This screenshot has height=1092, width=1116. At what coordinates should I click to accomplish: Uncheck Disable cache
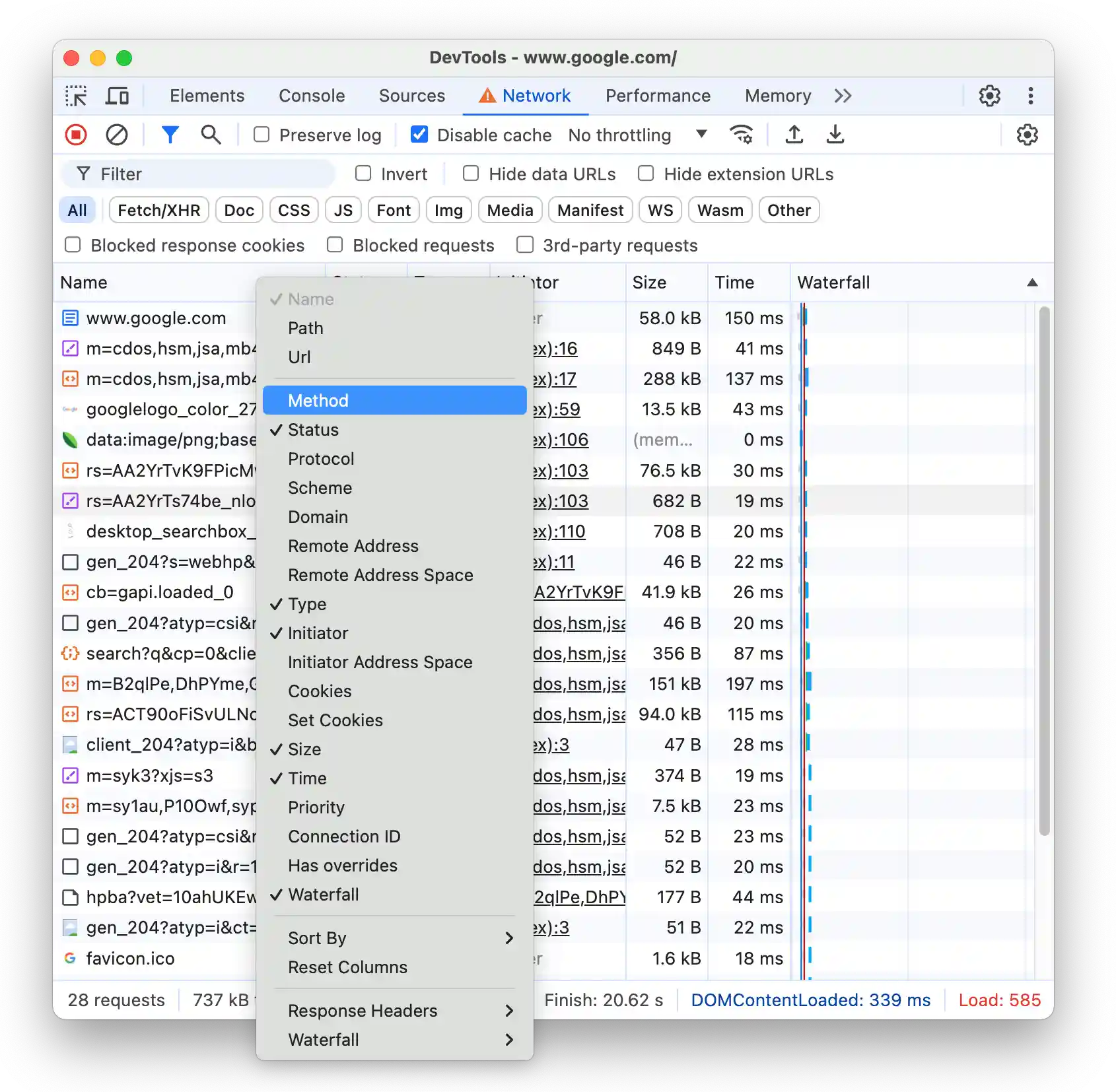click(x=419, y=134)
